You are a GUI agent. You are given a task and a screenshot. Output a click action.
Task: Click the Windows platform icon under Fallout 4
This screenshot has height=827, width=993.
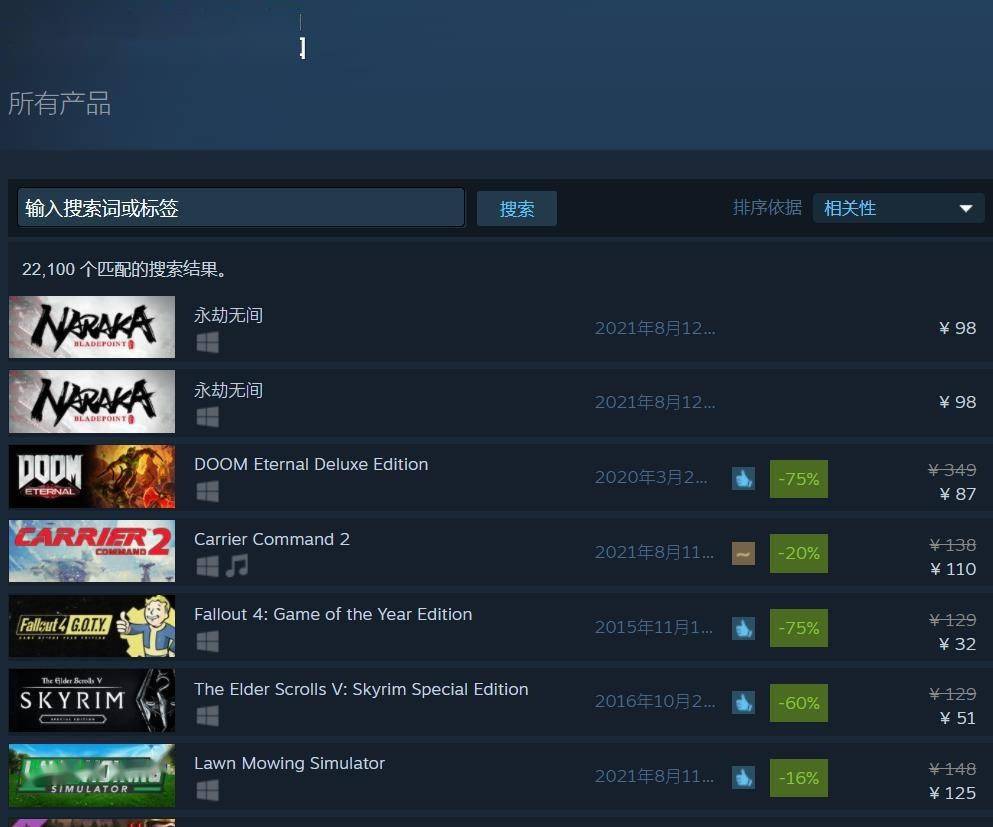208,641
